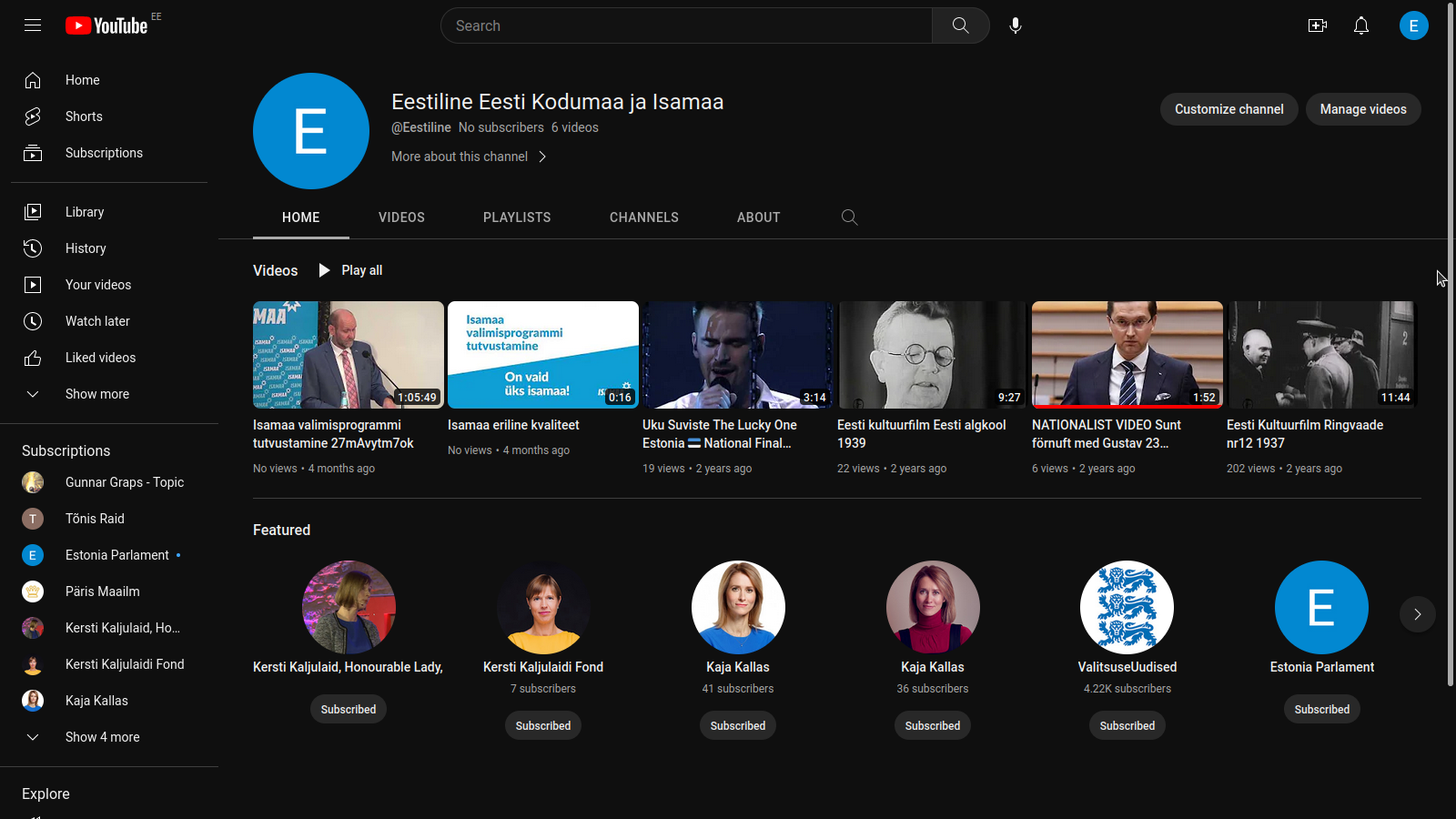Toggle Subscribed button for ValitsuseUudised

tap(1127, 725)
